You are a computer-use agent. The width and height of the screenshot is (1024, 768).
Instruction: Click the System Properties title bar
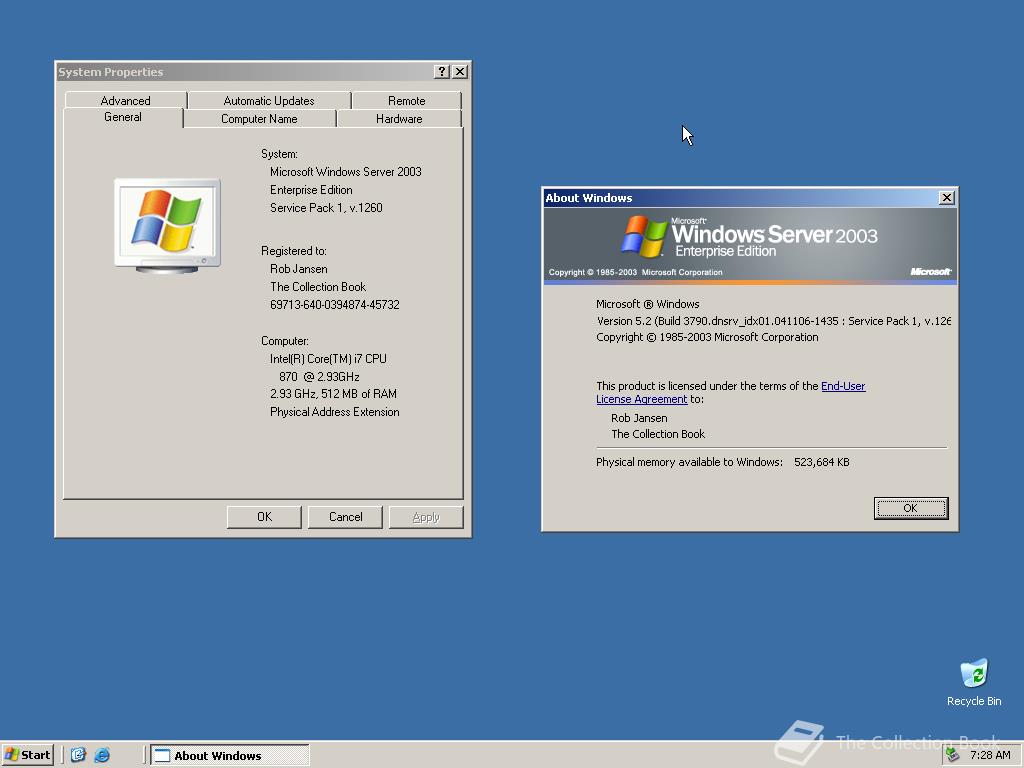click(245, 72)
